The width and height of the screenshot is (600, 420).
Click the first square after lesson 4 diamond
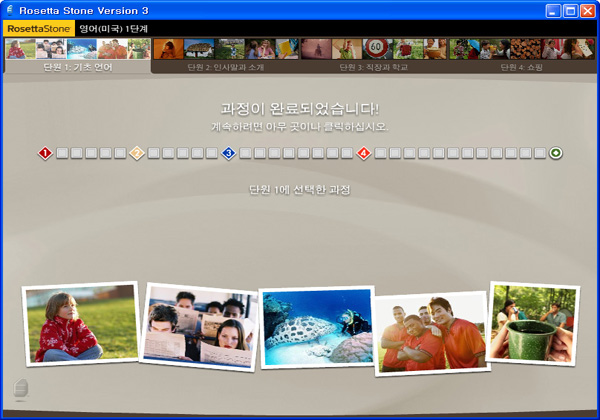[380, 153]
